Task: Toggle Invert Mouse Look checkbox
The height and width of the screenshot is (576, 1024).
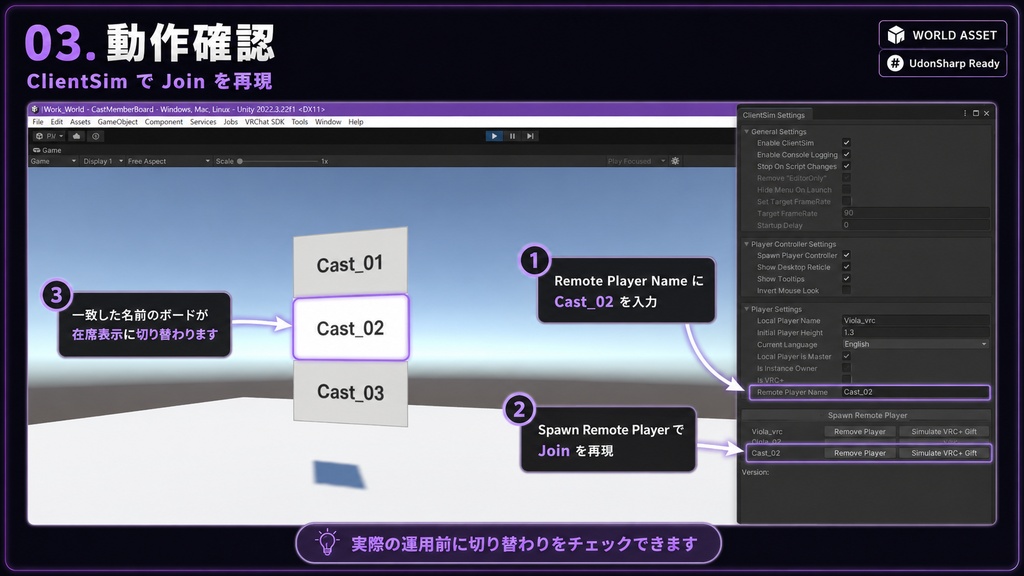Action: point(846,291)
